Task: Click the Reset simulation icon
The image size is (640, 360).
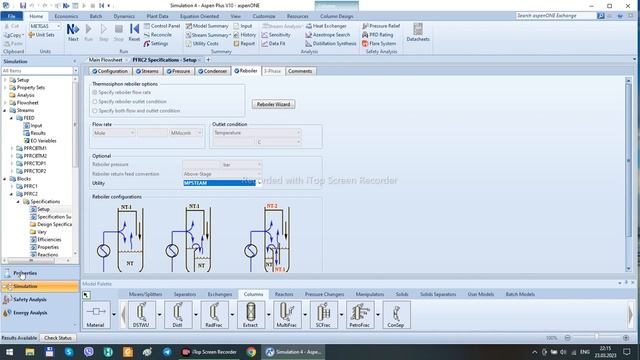Action: click(x=134, y=32)
